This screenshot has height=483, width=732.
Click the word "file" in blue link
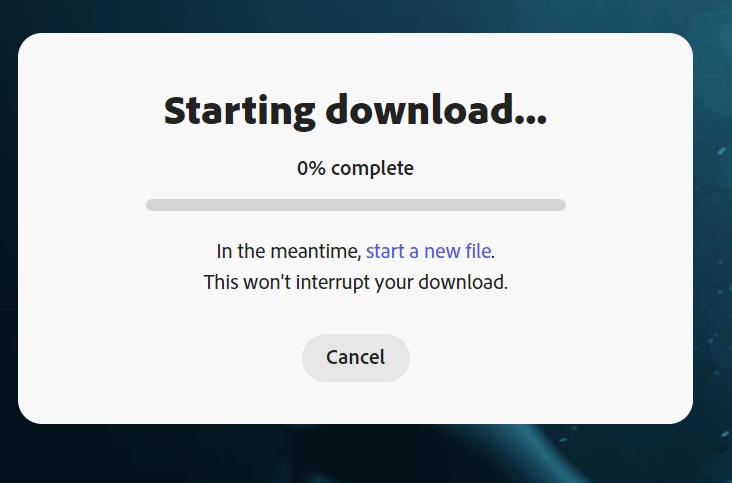(479, 251)
